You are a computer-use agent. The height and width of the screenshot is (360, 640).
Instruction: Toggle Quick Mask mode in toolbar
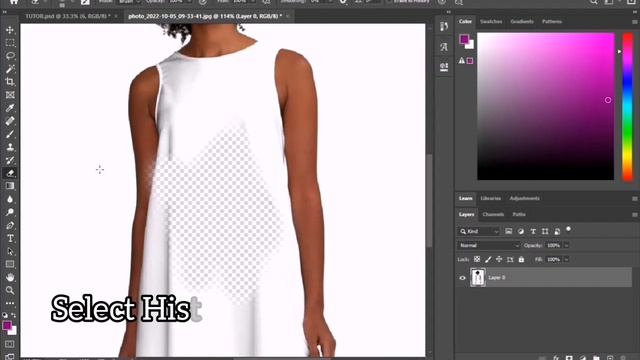pos(10,344)
